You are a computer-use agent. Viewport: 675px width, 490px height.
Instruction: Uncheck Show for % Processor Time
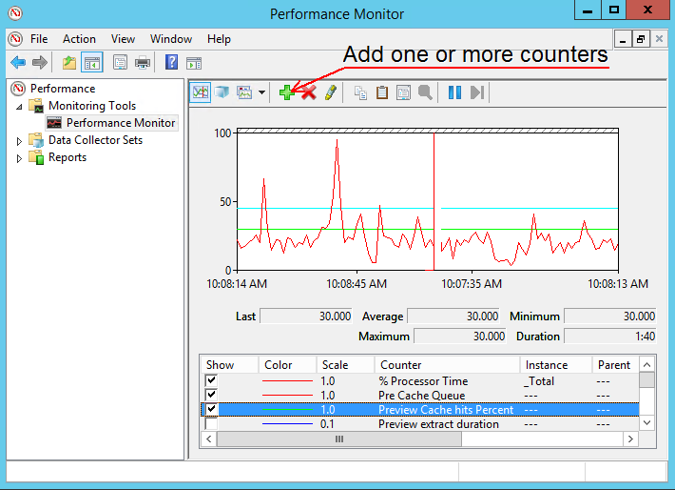[x=211, y=381]
